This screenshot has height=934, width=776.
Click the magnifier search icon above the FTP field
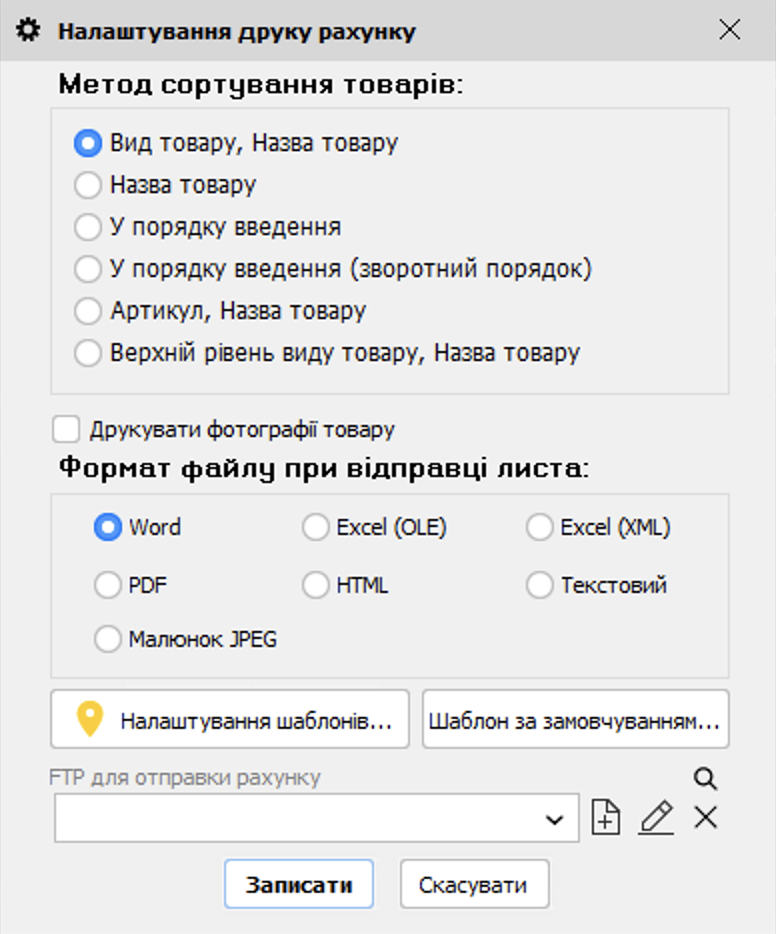(x=706, y=780)
